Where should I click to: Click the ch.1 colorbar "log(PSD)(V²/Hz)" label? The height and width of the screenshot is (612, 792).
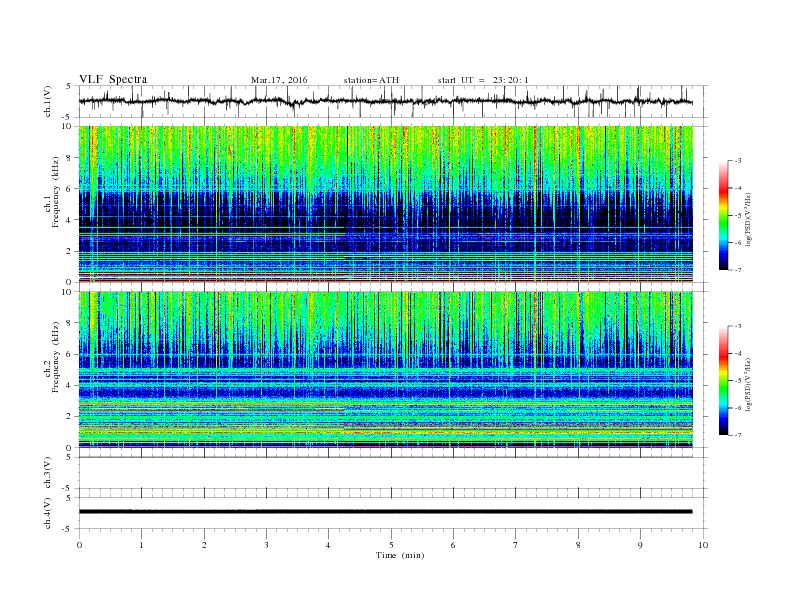(x=748, y=219)
